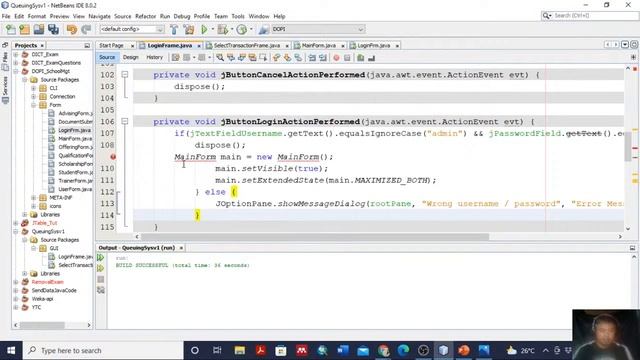
Task: Open the default config dropdown
Action: coord(132,29)
